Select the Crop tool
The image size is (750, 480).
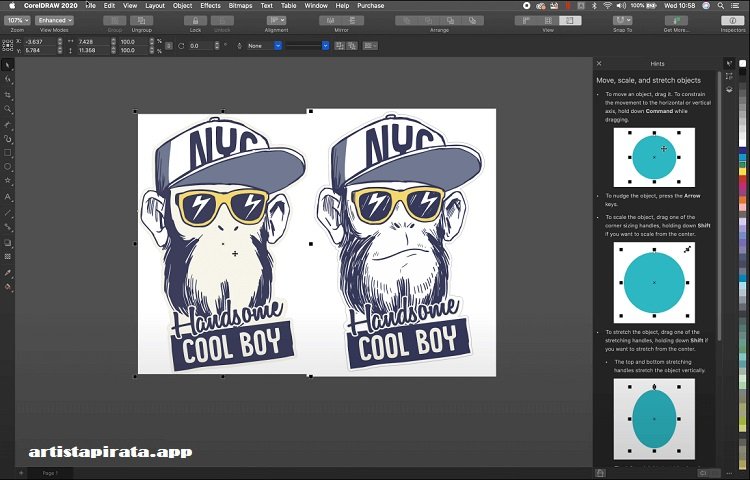point(7,95)
